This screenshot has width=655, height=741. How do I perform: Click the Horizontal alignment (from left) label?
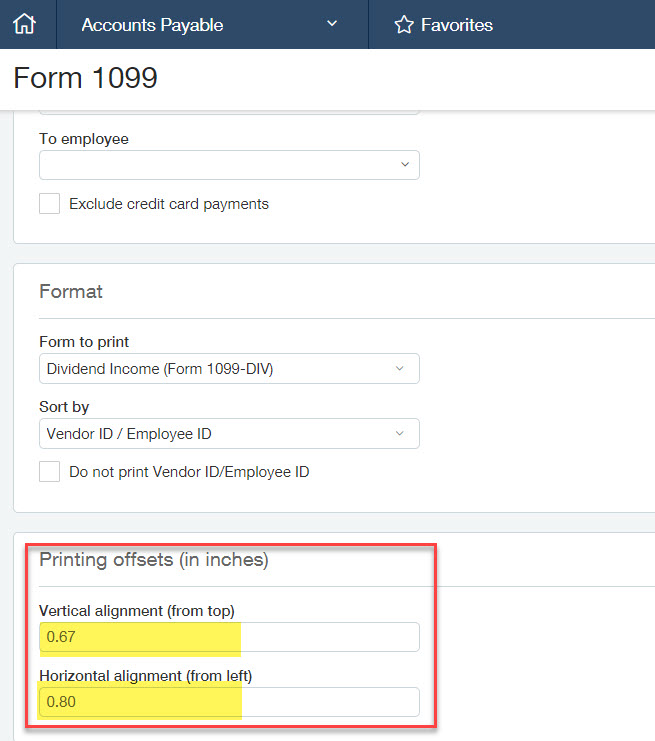[145, 675]
